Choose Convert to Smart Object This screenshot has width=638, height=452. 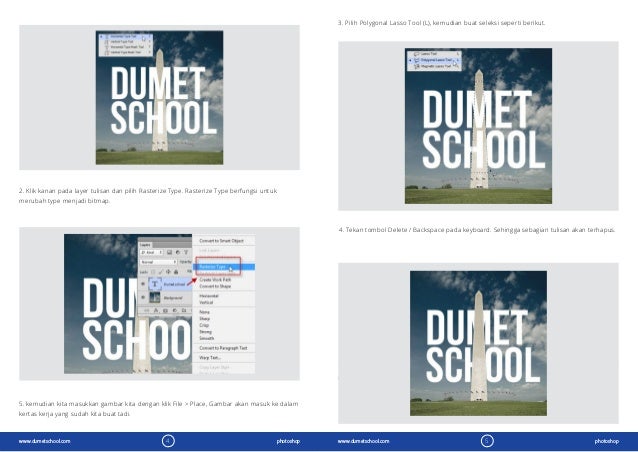click(x=221, y=241)
